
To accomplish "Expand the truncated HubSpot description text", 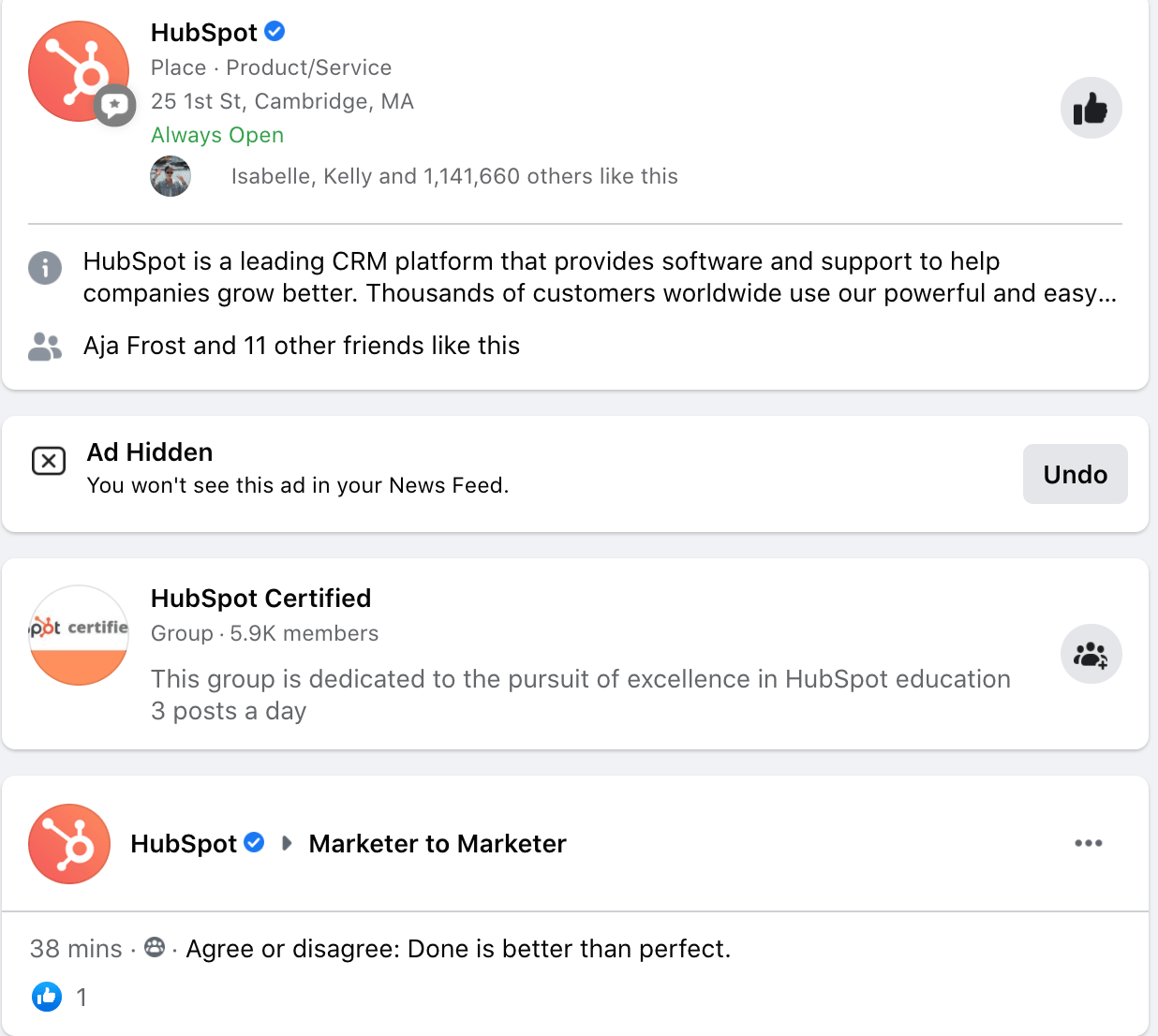I will pos(1106,294).
